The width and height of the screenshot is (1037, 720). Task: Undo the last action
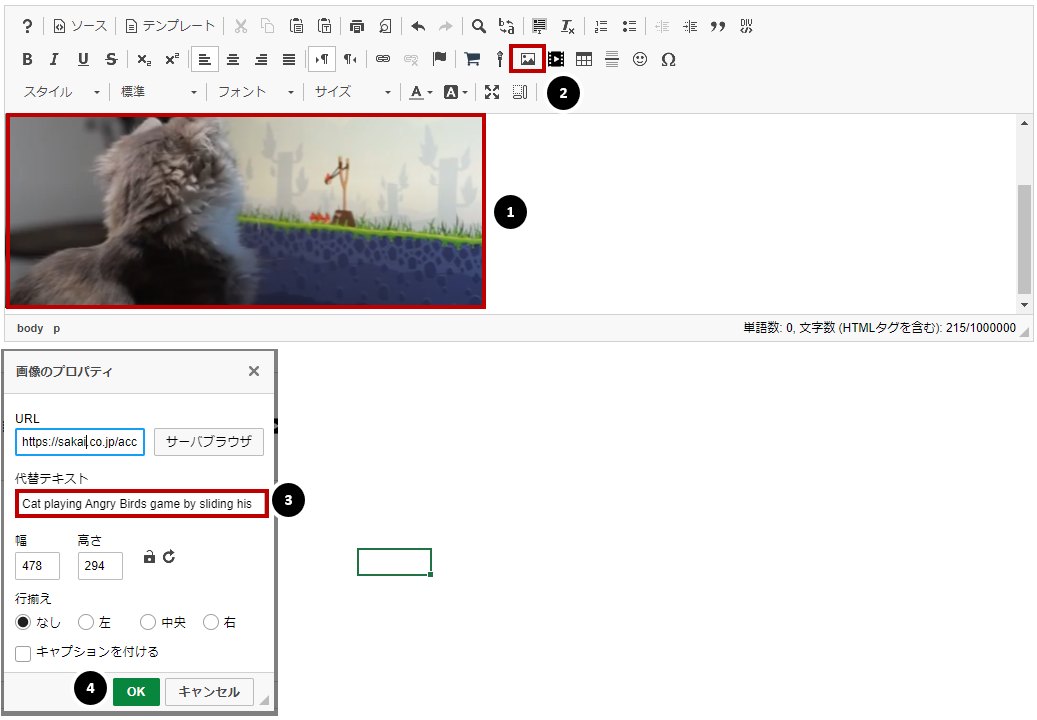pos(418,26)
